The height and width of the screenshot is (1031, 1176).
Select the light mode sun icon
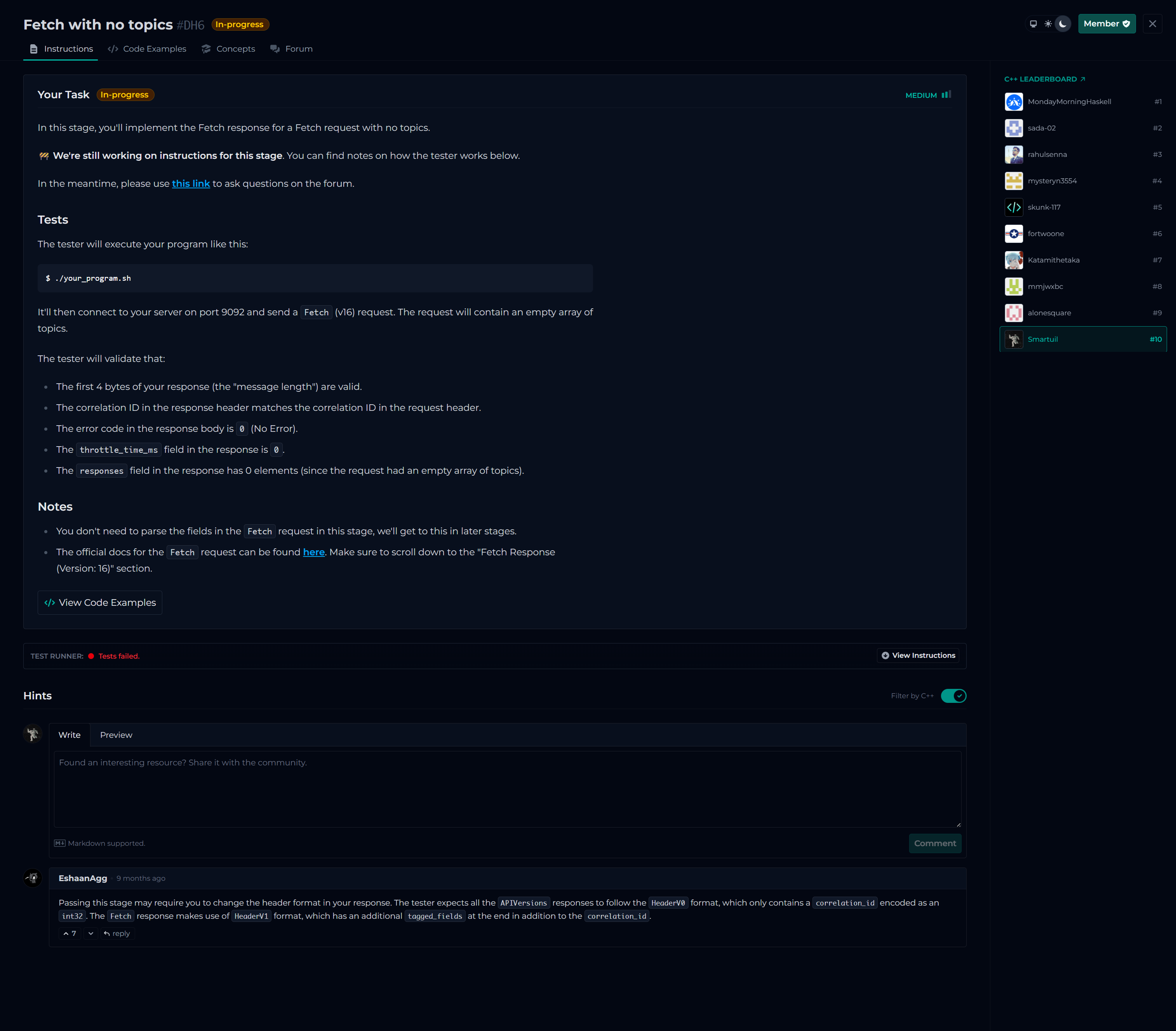pos(1048,24)
